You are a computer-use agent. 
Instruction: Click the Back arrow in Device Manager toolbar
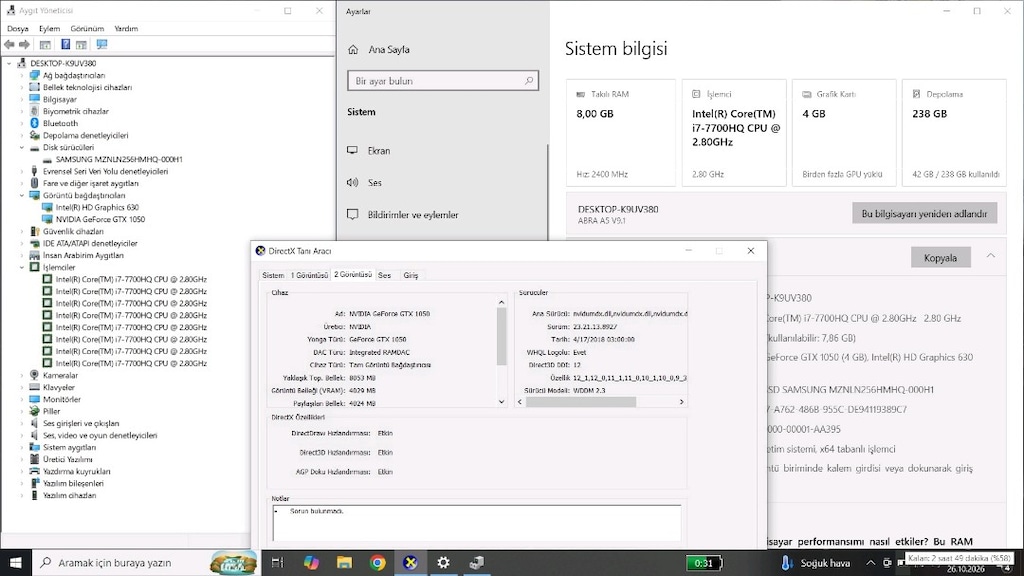point(9,44)
